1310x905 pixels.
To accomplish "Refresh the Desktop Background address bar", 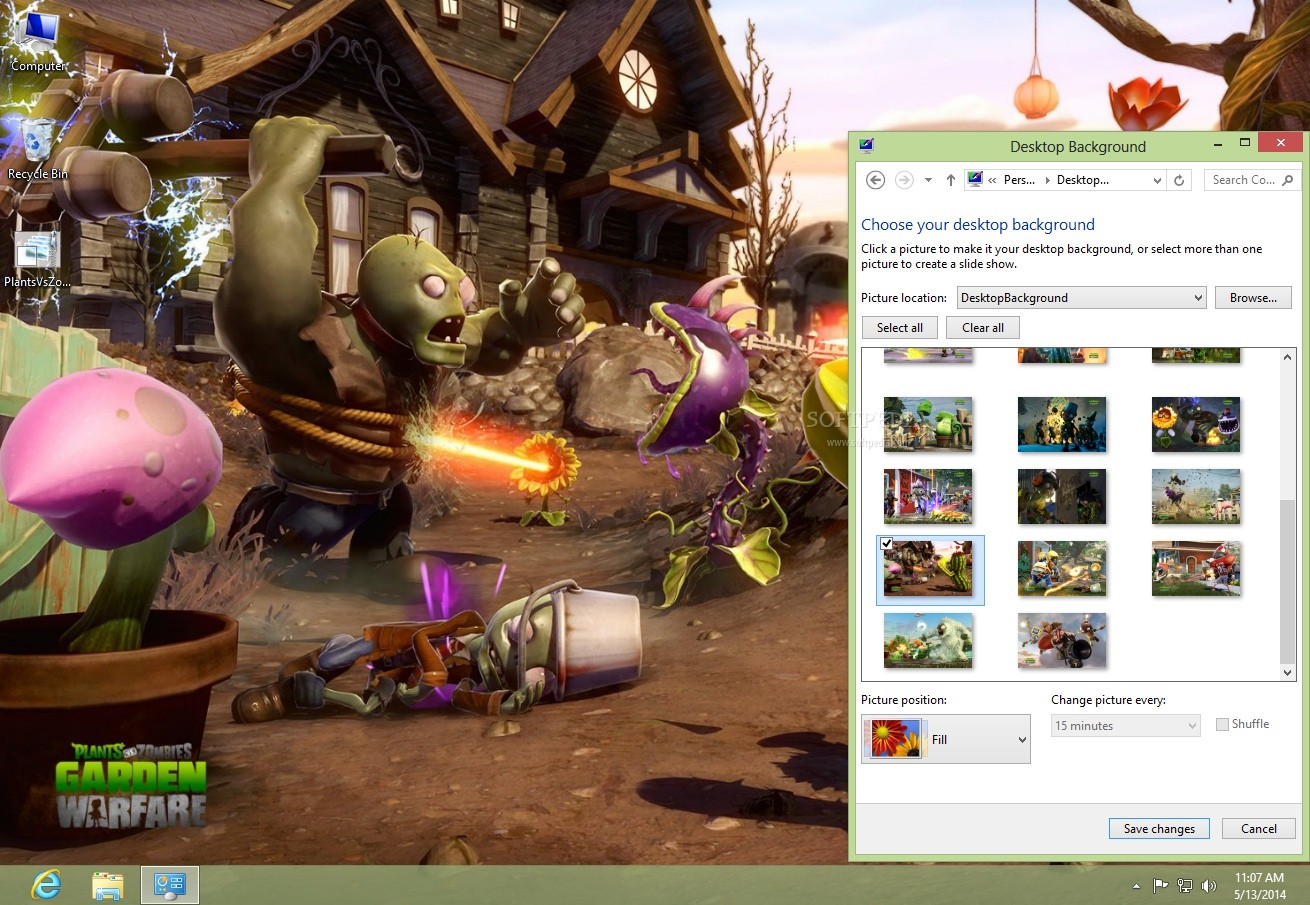I will 1179,180.
